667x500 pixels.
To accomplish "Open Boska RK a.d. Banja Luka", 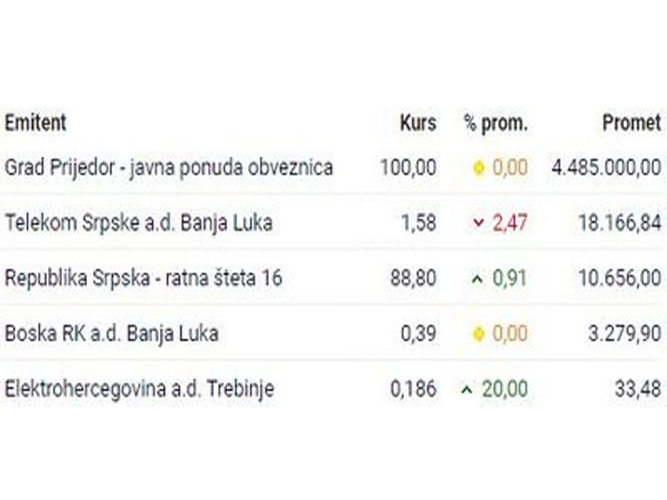I will [x=112, y=334].
